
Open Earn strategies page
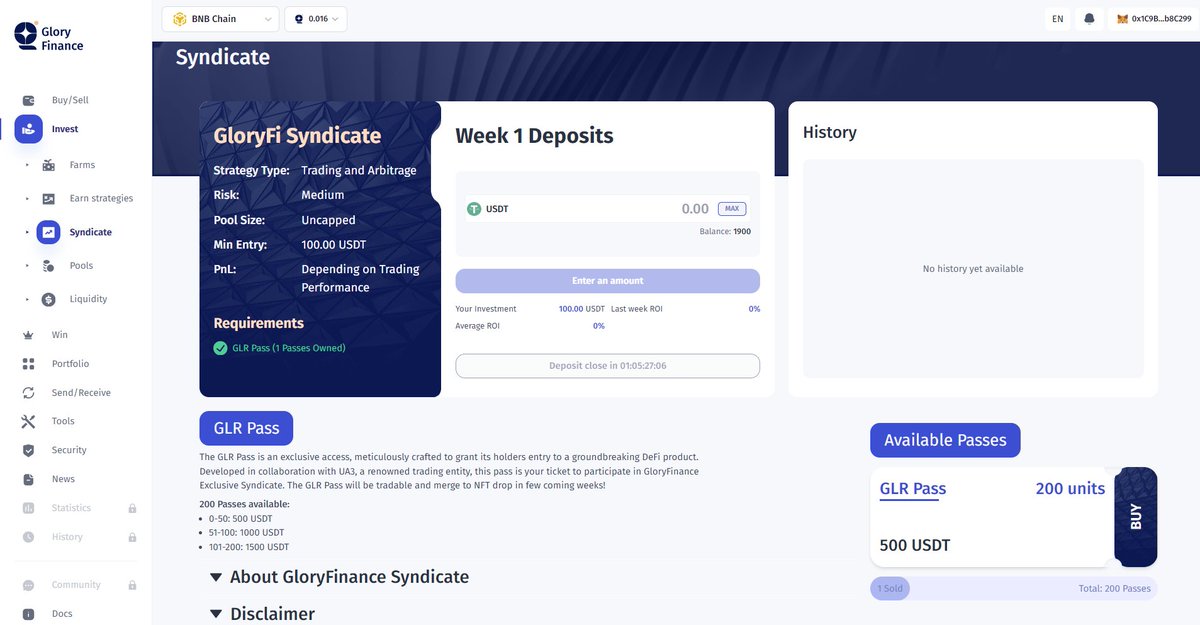pyautogui.click(x=101, y=199)
